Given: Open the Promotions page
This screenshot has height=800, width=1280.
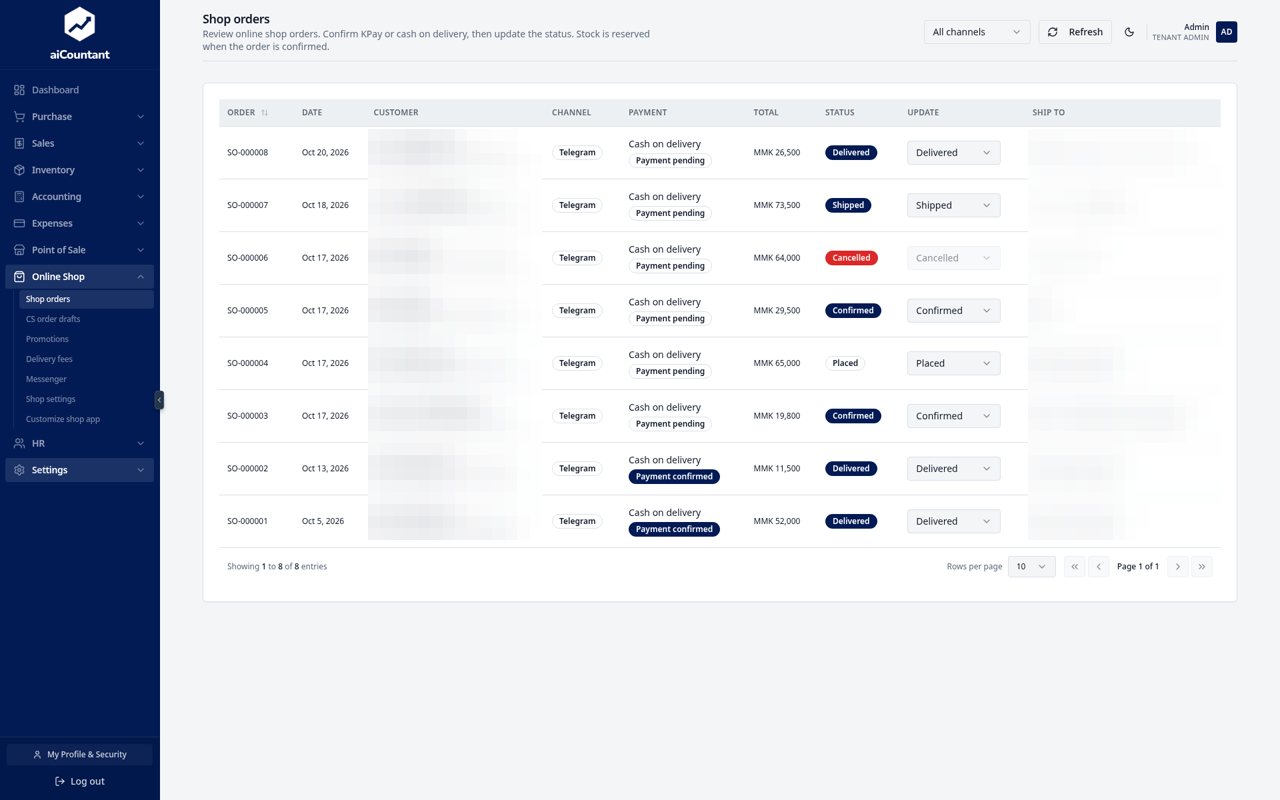Looking at the screenshot, I should [x=86, y=339].
